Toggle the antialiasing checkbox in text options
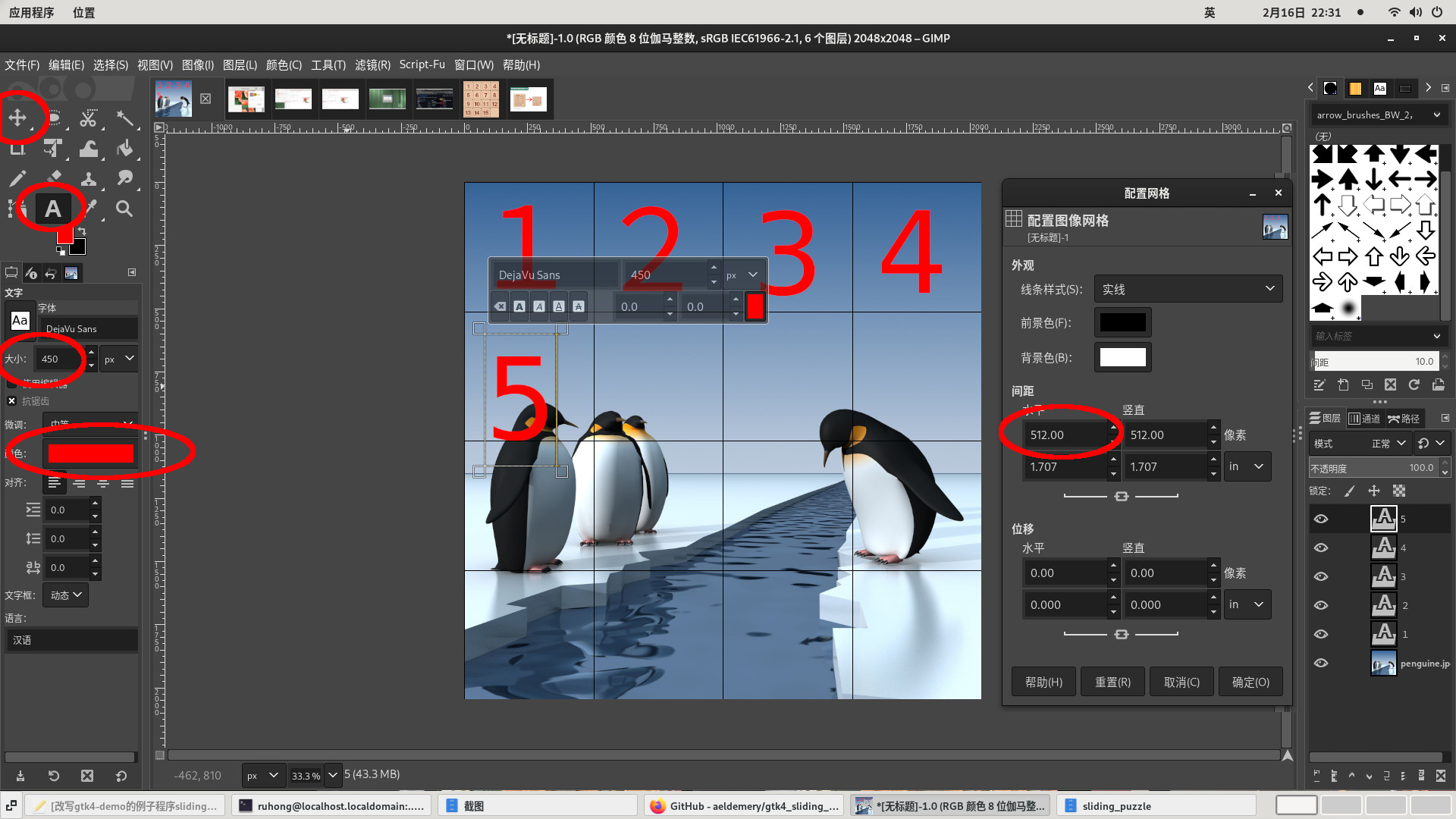 (11, 401)
